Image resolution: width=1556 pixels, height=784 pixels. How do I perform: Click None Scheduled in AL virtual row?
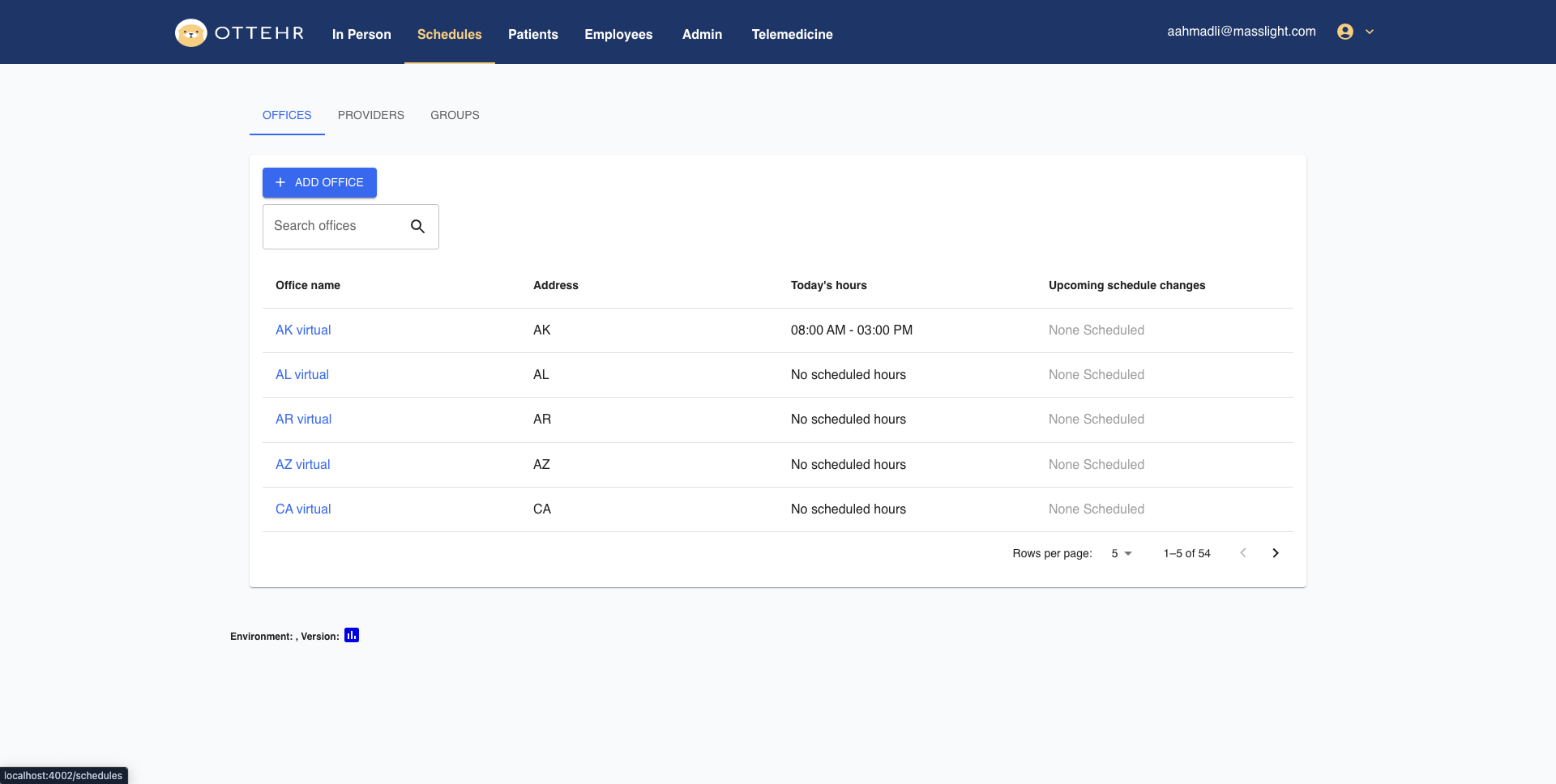1096,375
